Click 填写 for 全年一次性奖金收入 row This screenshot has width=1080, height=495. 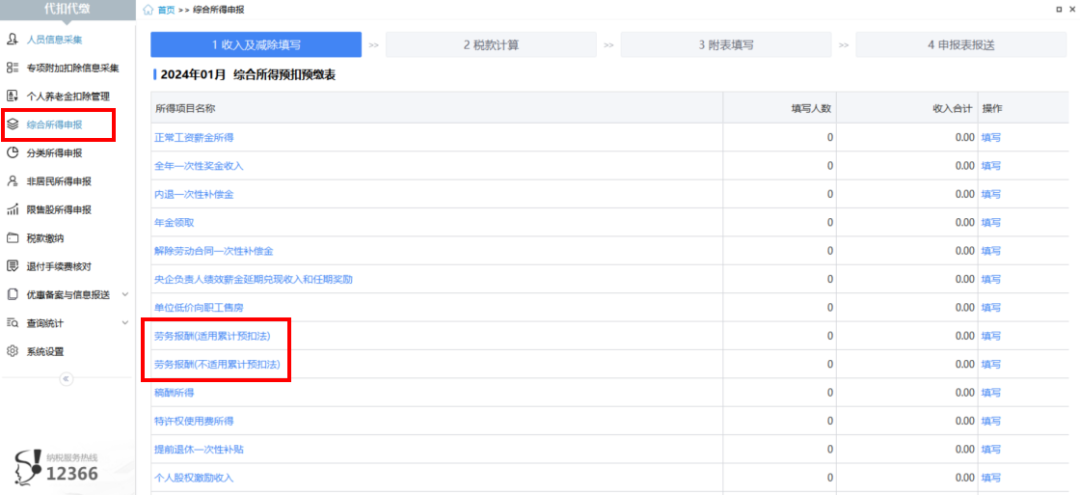[x=991, y=165]
